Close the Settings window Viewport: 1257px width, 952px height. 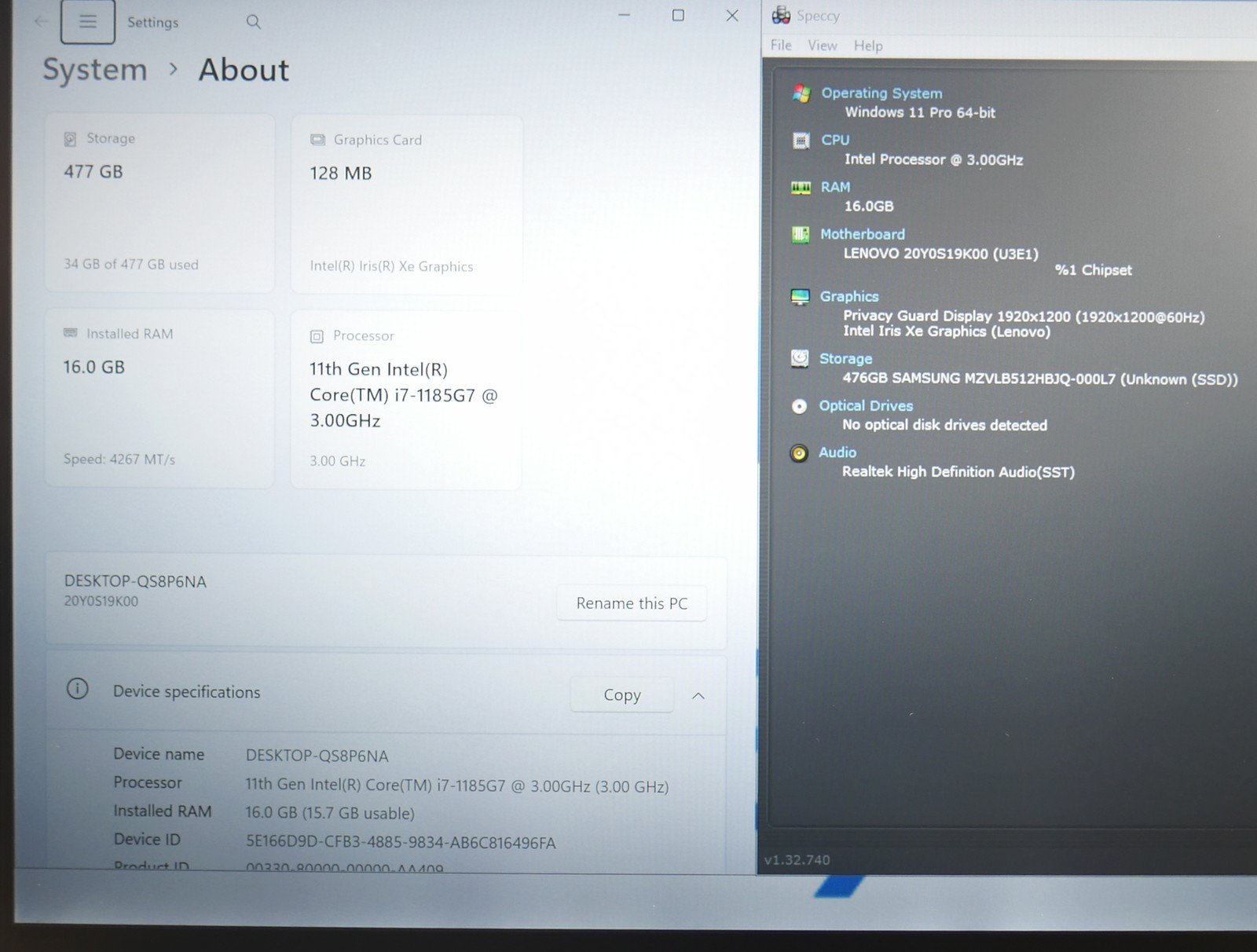click(x=732, y=15)
